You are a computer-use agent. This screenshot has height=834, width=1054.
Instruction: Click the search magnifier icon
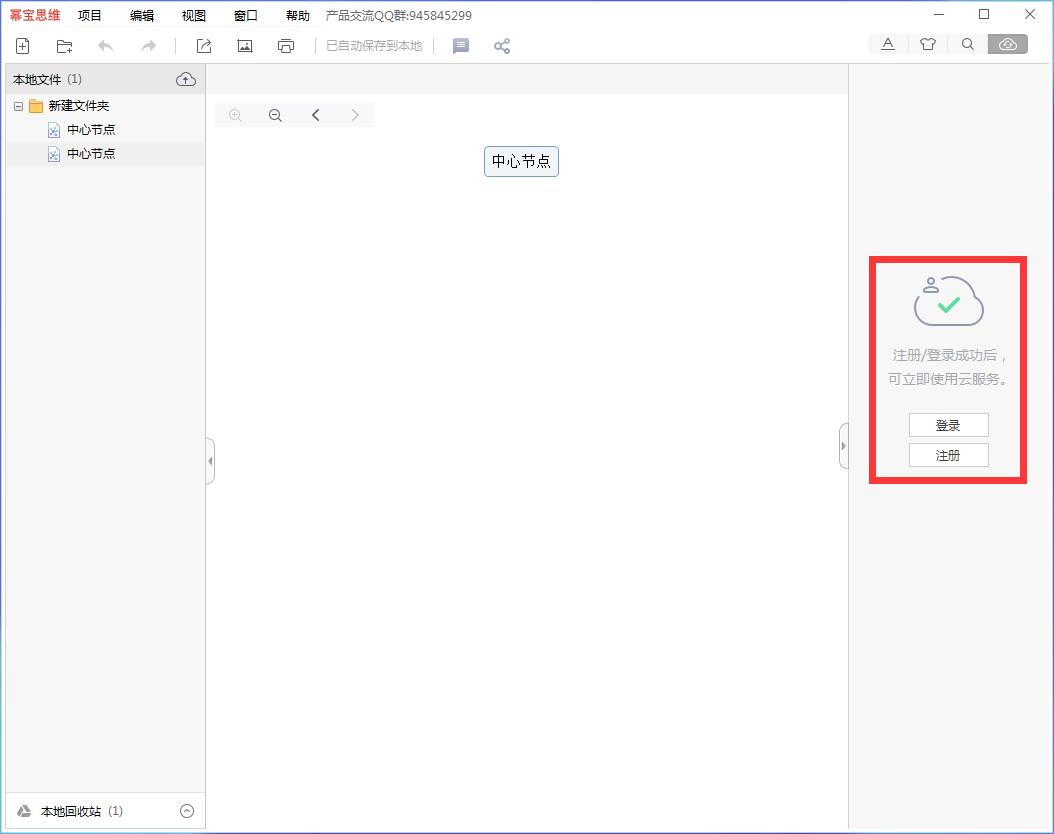coord(968,44)
